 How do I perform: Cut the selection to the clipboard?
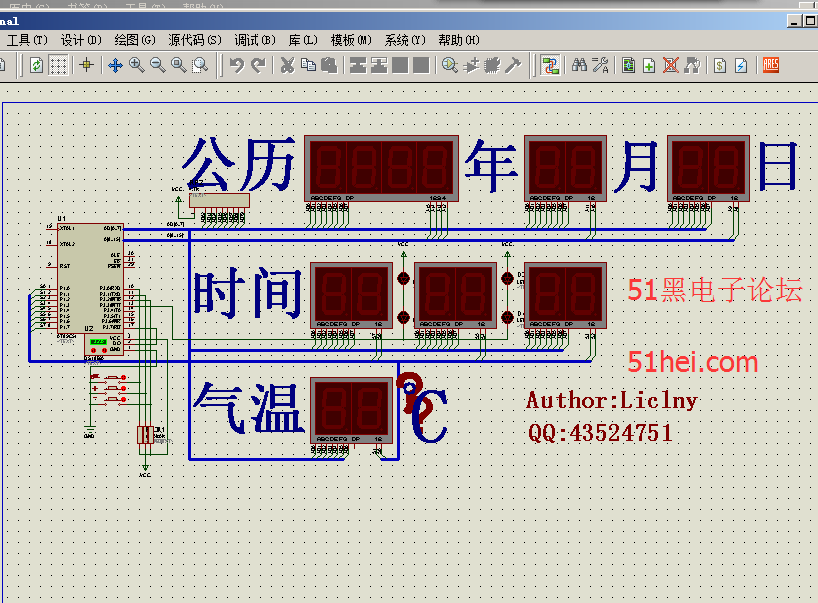[287, 66]
